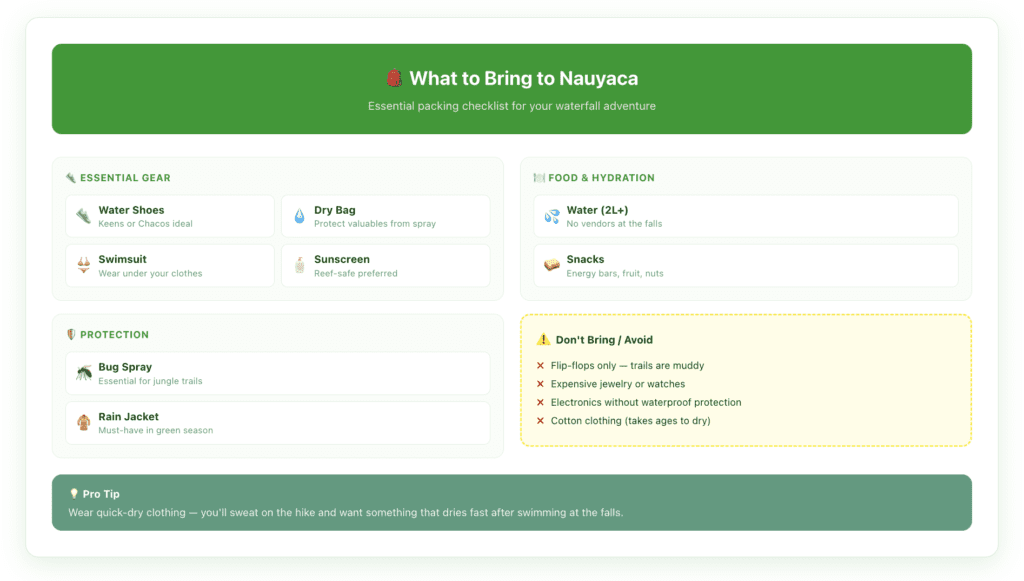Select the Snacks food icon
Image resolution: width=1024 pixels, height=581 pixels.
552,266
